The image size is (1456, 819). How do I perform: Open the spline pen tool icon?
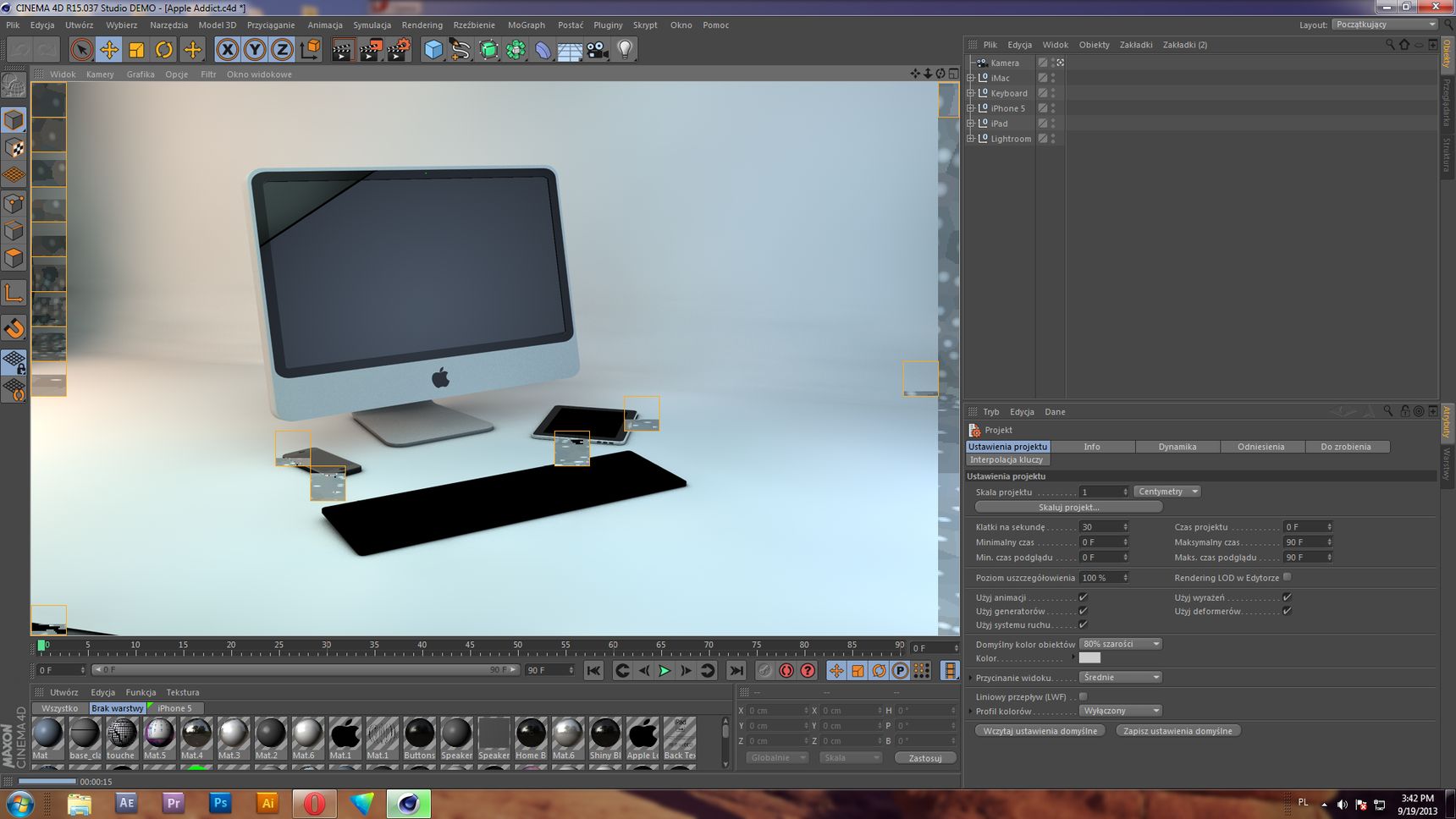[x=461, y=50]
